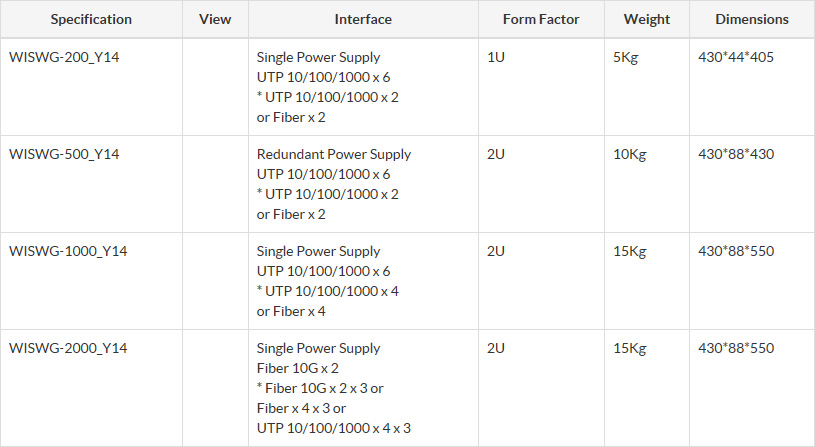Click the Specification column header

[91, 19]
